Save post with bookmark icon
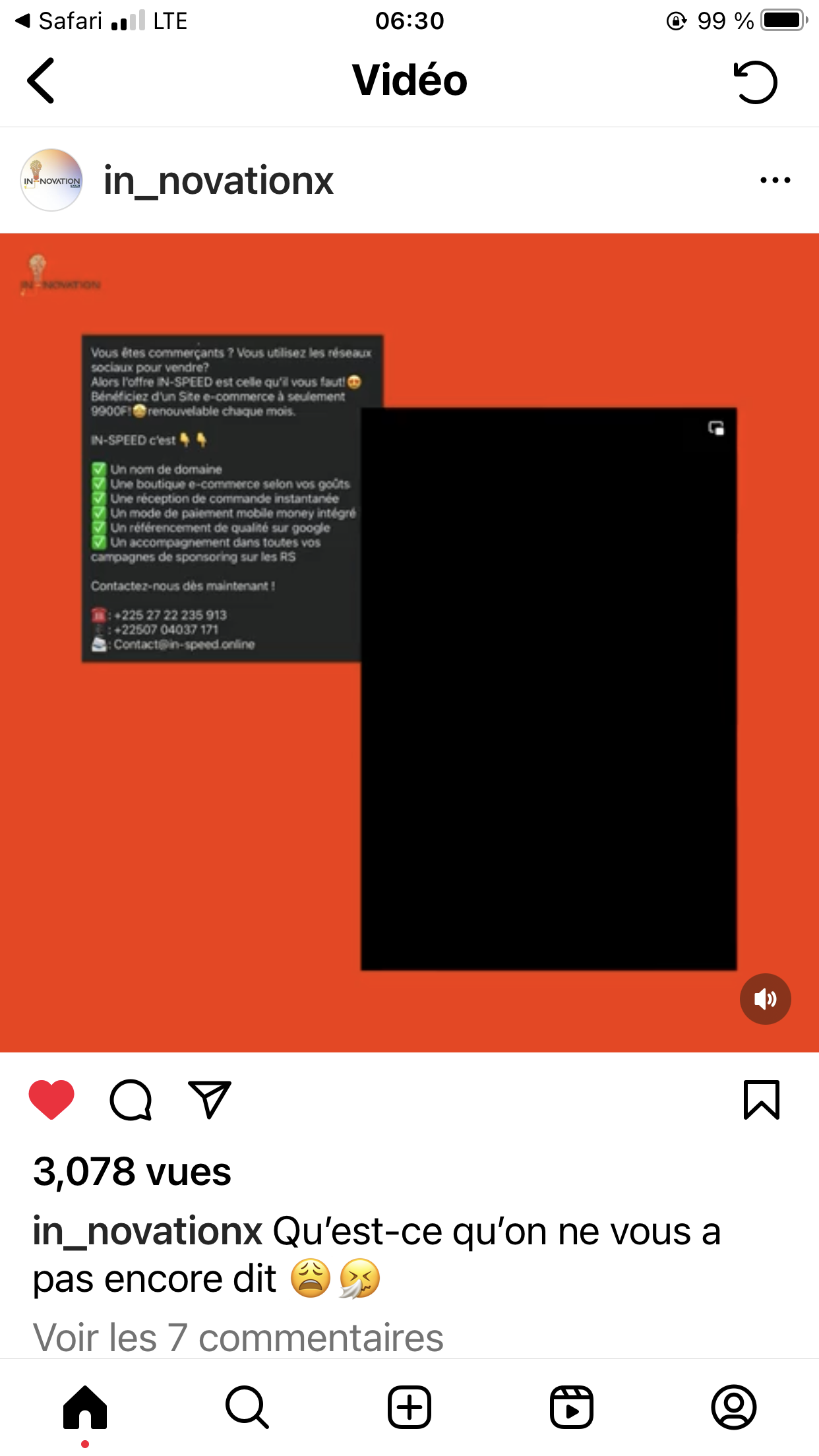Screen dimensions: 819x1456 point(762,1099)
